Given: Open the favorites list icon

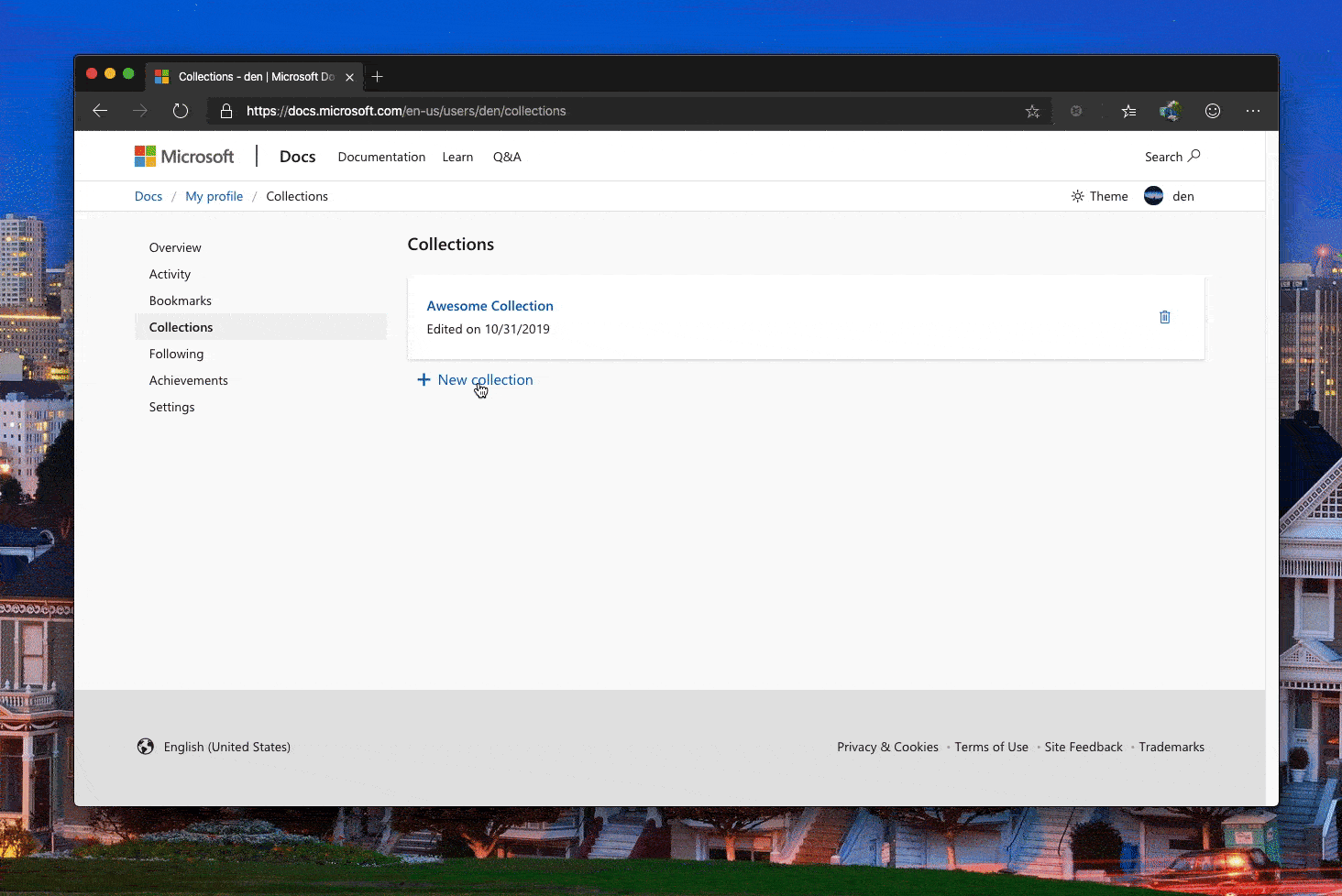Looking at the screenshot, I should tap(1128, 111).
